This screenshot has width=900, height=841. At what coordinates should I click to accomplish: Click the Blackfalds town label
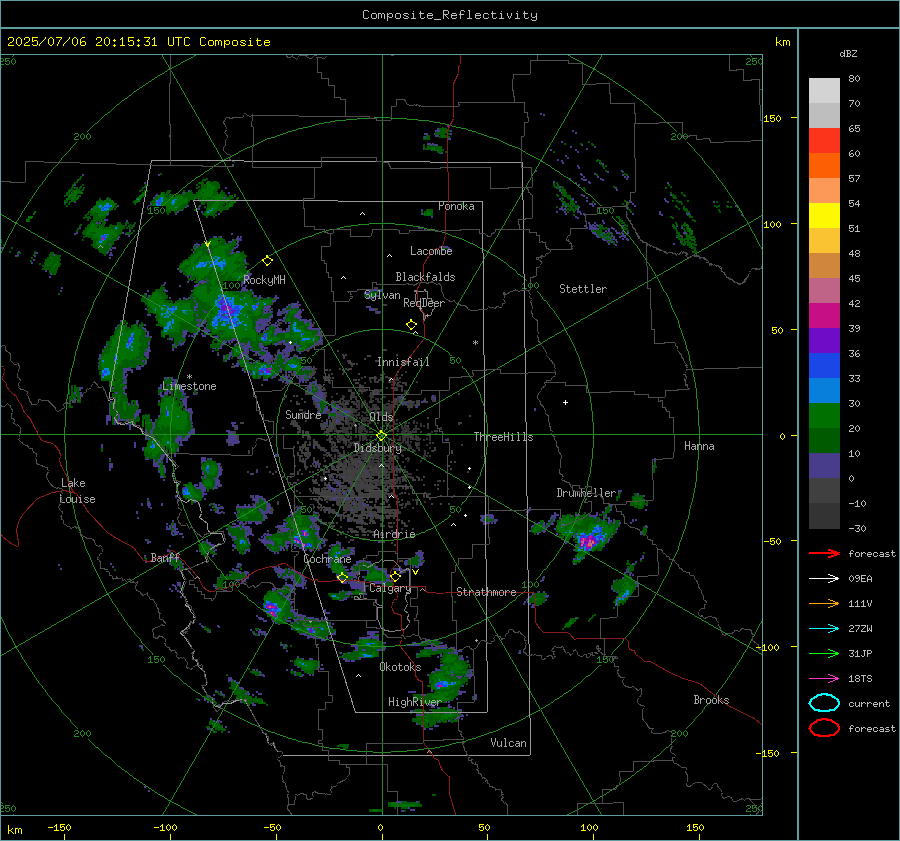(425, 277)
